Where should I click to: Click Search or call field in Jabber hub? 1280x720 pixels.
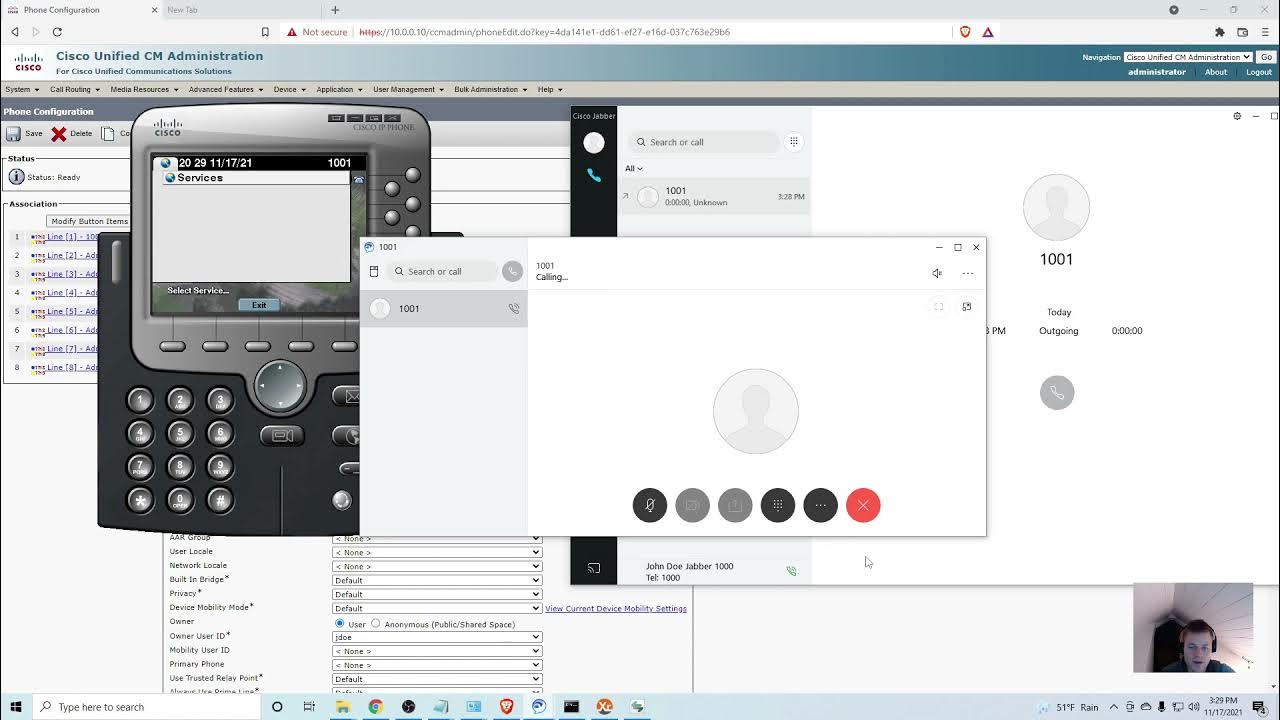(x=704, y=142)
